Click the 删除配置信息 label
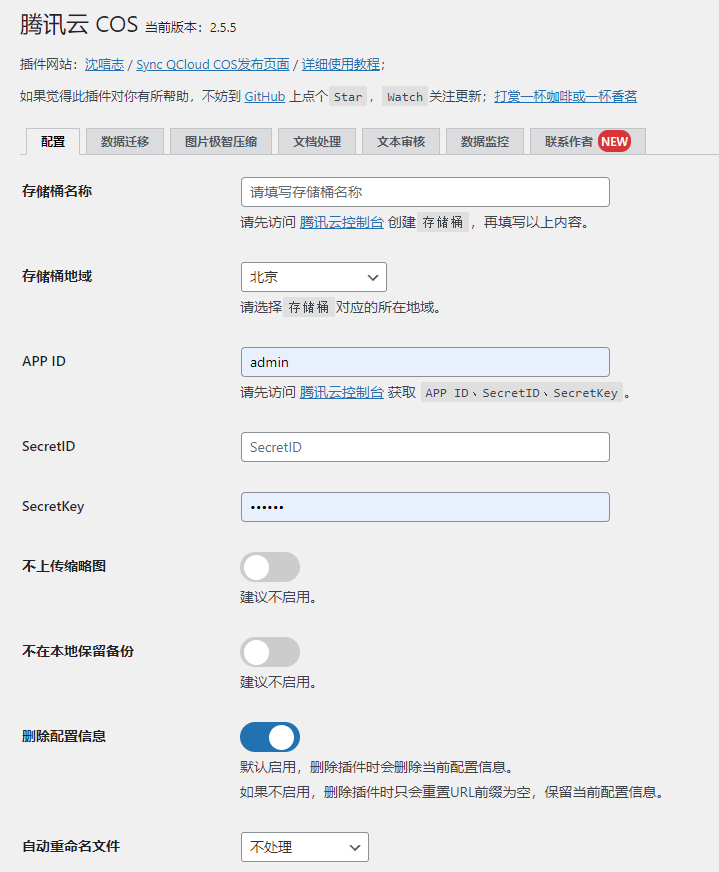This screenshot has width=719, height=872. click(x=64, y=736)
